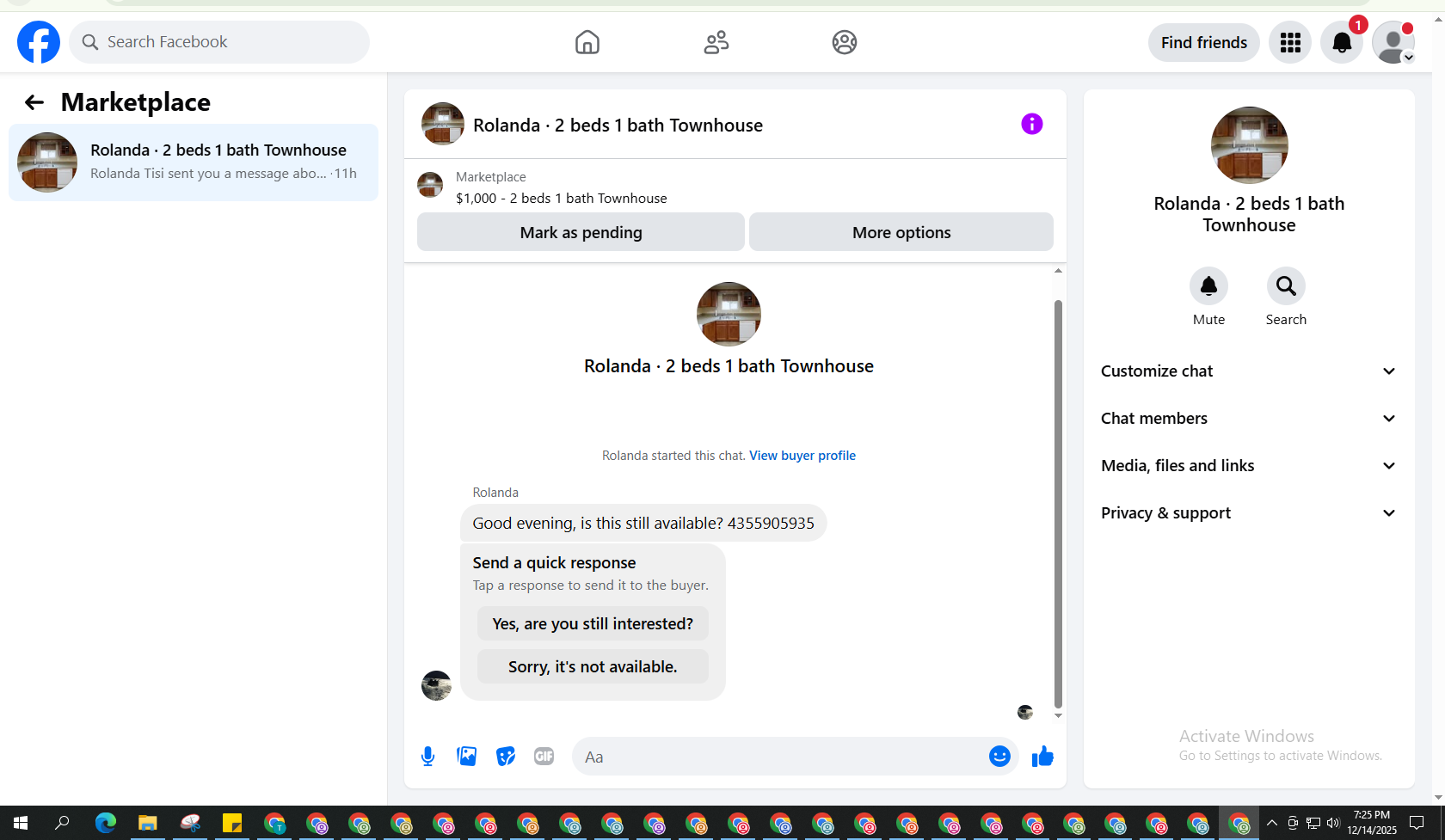Open the Menu grid icon
Screen dimensions: 1445x840
1290,42
